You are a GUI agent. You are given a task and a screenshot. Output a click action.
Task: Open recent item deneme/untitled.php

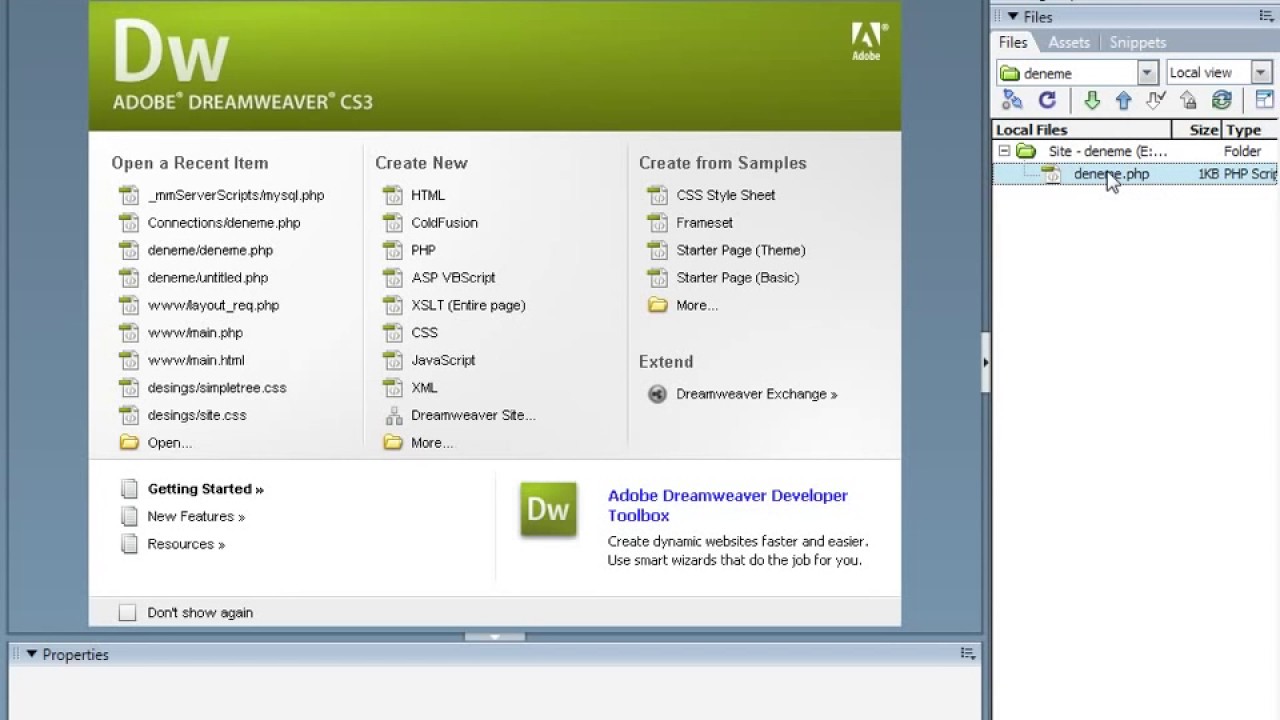(x=208, y=278)
